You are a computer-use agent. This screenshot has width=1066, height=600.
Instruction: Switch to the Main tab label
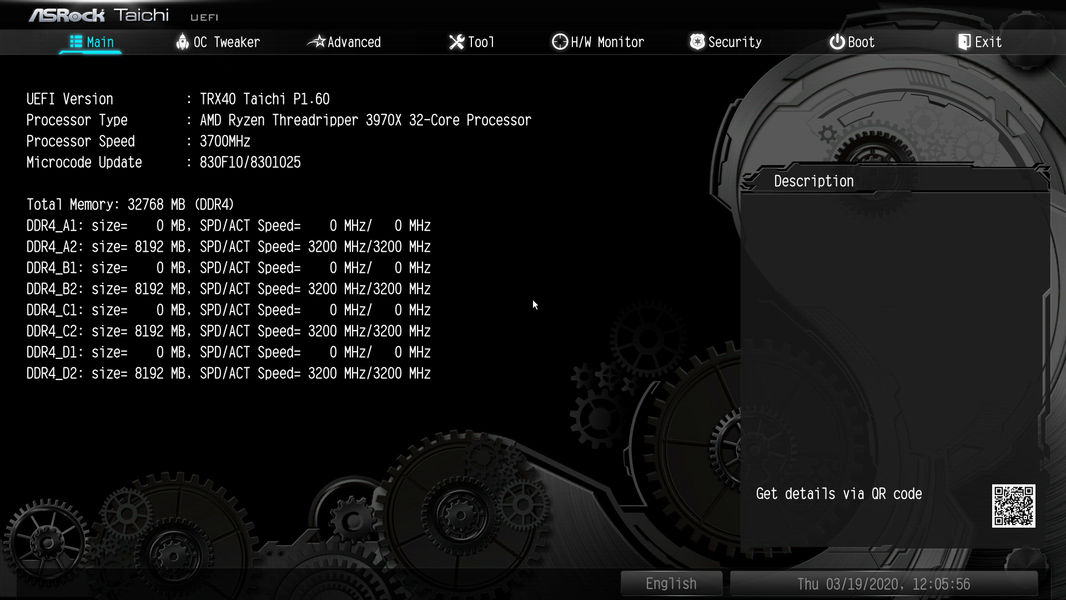point(100,42)
